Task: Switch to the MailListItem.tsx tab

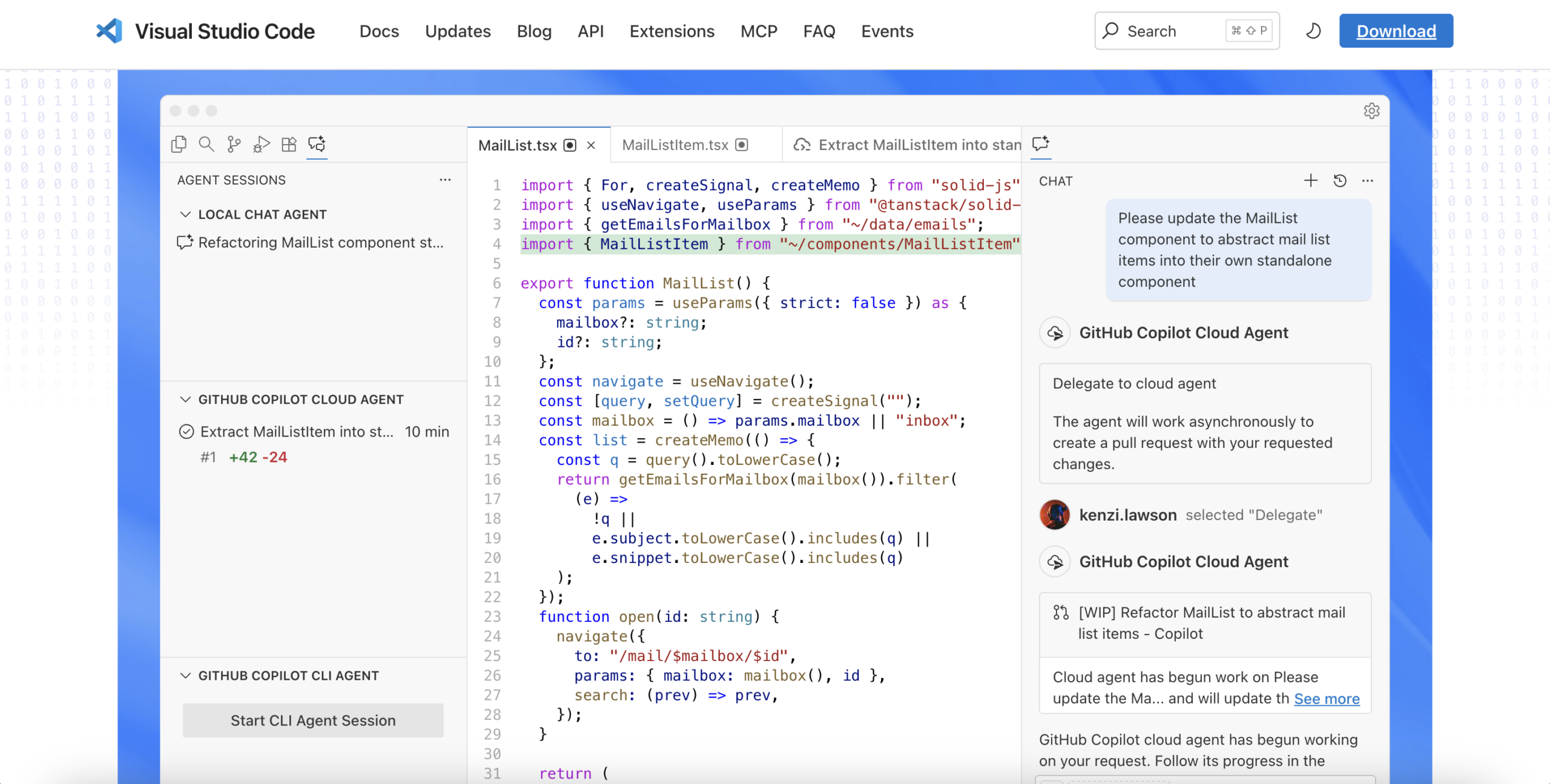Action: click(675, 145)
